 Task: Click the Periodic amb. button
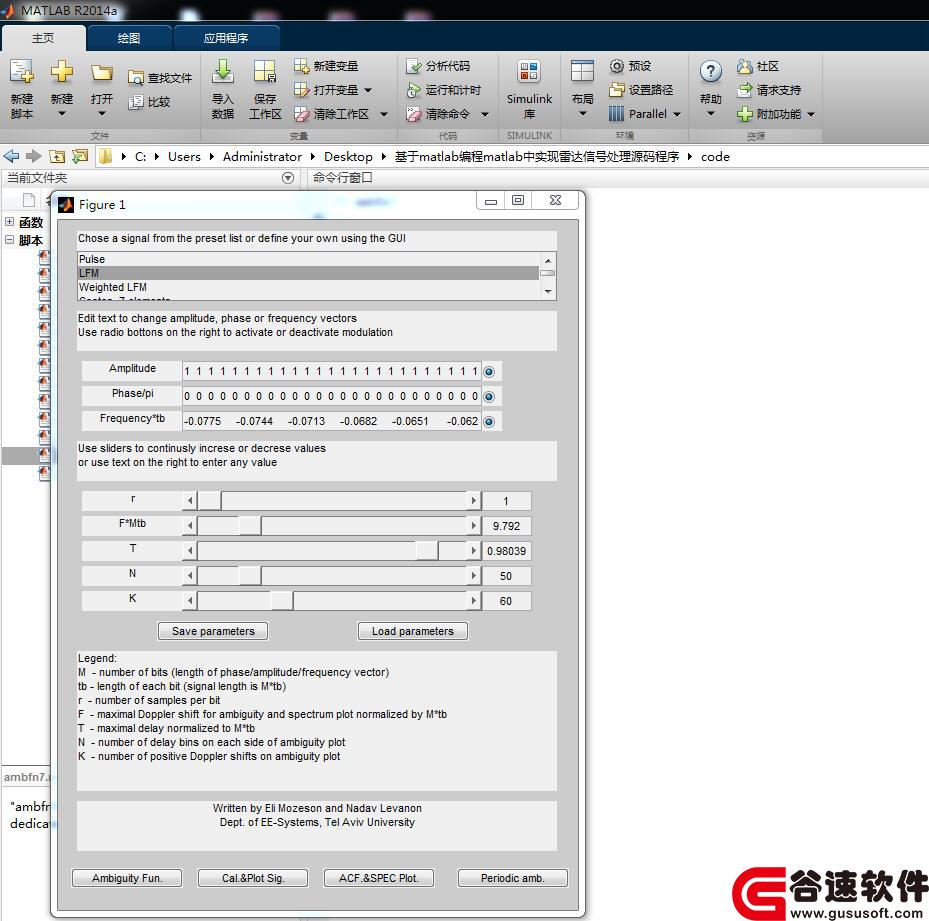[512, 878]
